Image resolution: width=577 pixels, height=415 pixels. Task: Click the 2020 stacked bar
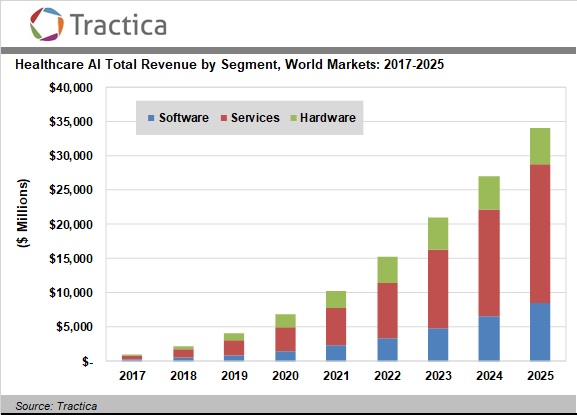pyautogui.click(x=285, y=337)
